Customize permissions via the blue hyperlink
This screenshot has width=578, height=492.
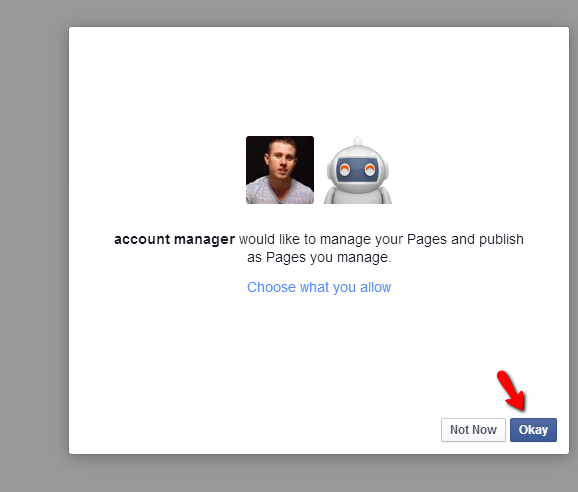[x=319, y=287]
